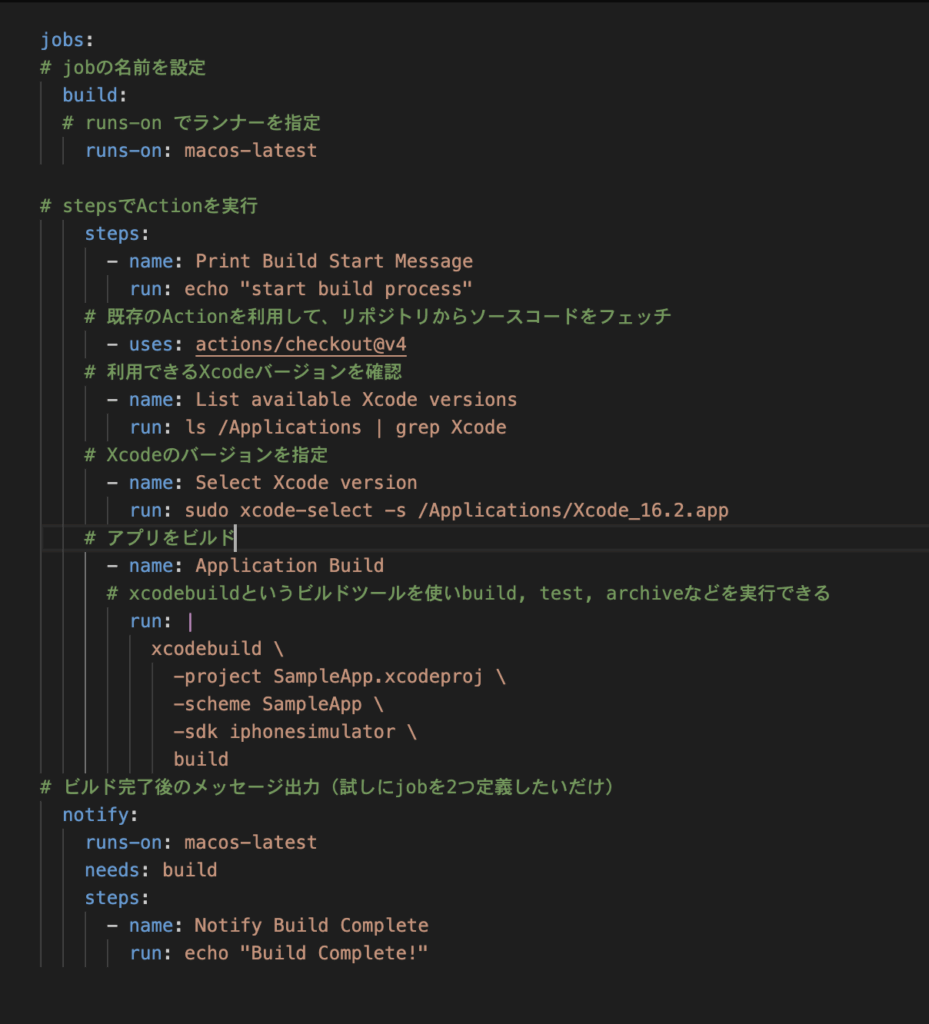Click the "List available Xcode versions" step name
Viewport: 929px width, 1024px height.
(x=355, y=399)
